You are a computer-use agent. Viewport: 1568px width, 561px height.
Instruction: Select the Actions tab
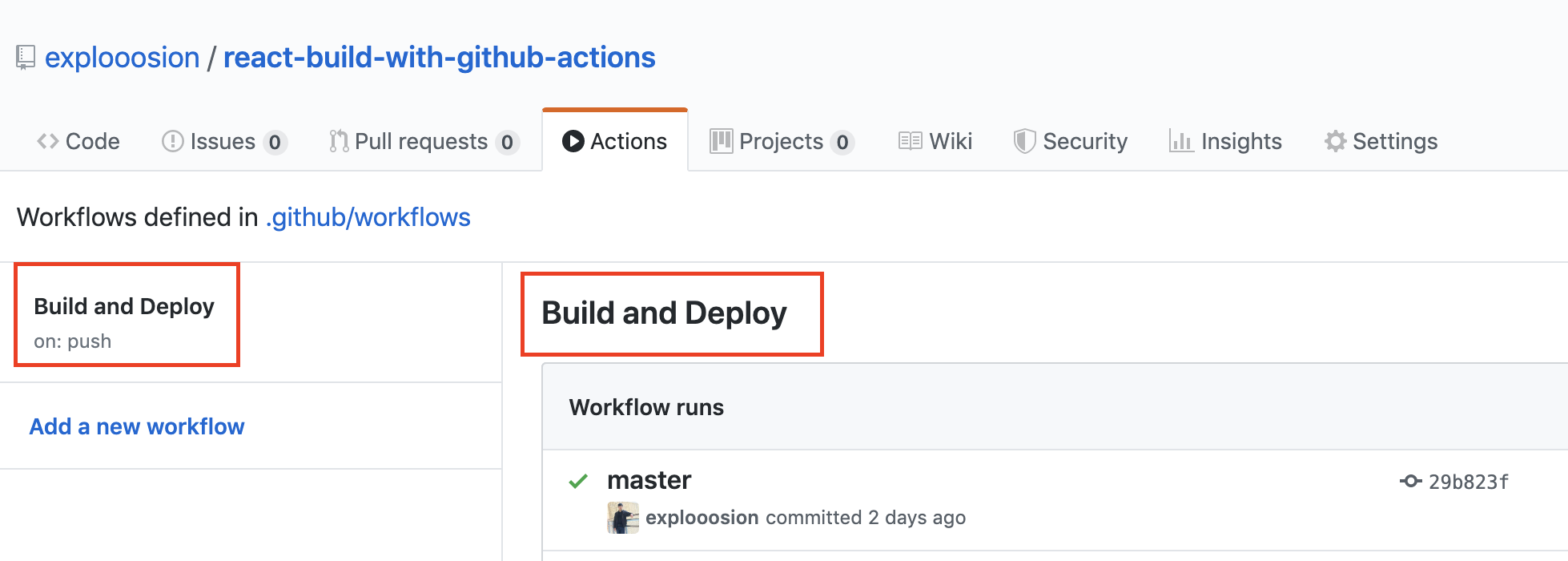(615, 141)
